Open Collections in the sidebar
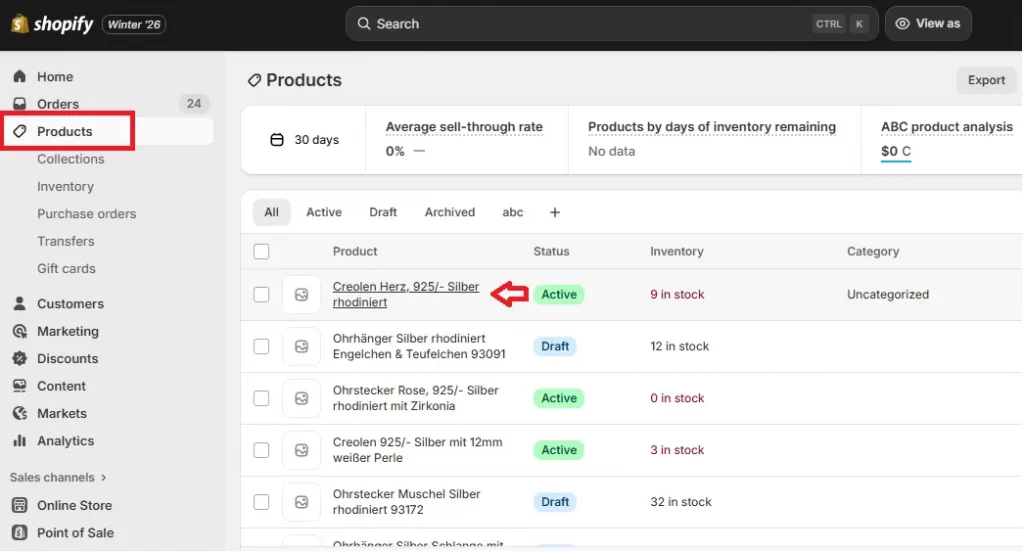The height and width of the screenshot is (552, 1024). pos(71,159)
